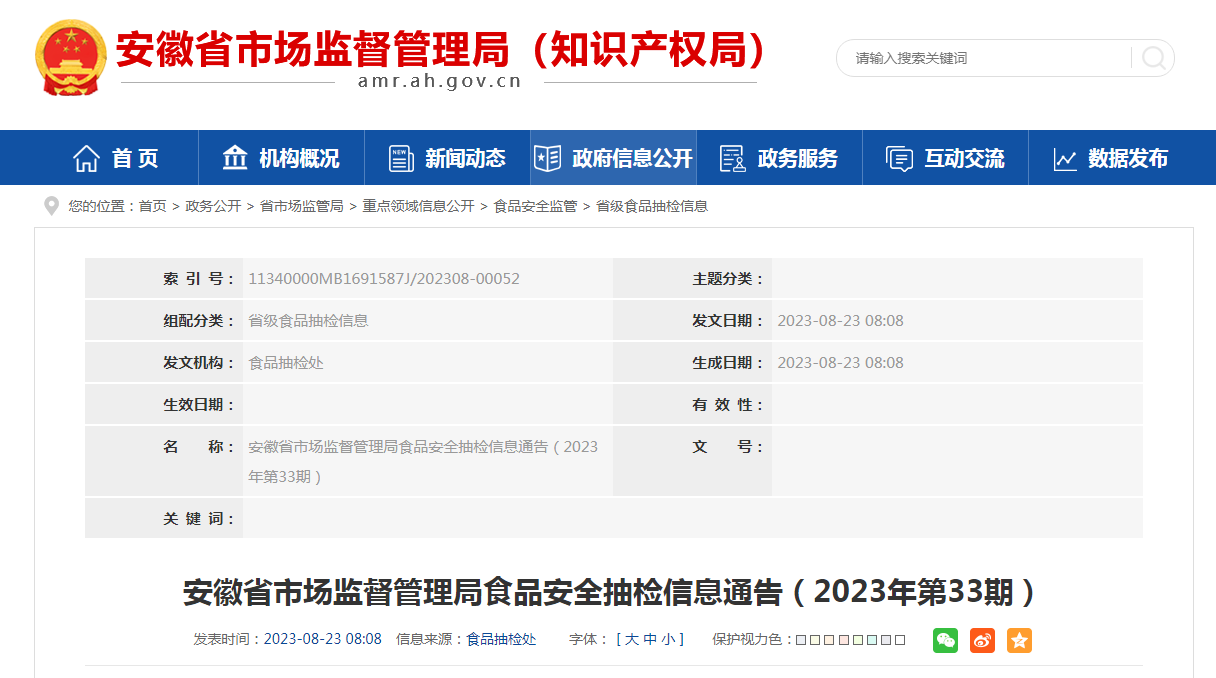
Task: Click the site title 安徽省市场监督管理局
Action: [x=313, y=50]
